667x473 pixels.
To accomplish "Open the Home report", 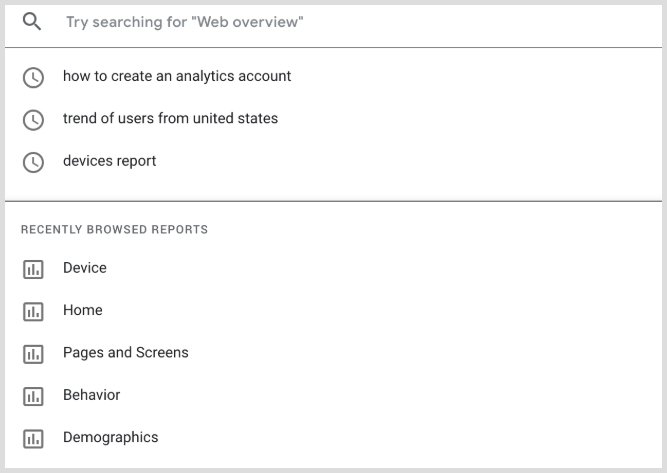I will click(82, 310).
